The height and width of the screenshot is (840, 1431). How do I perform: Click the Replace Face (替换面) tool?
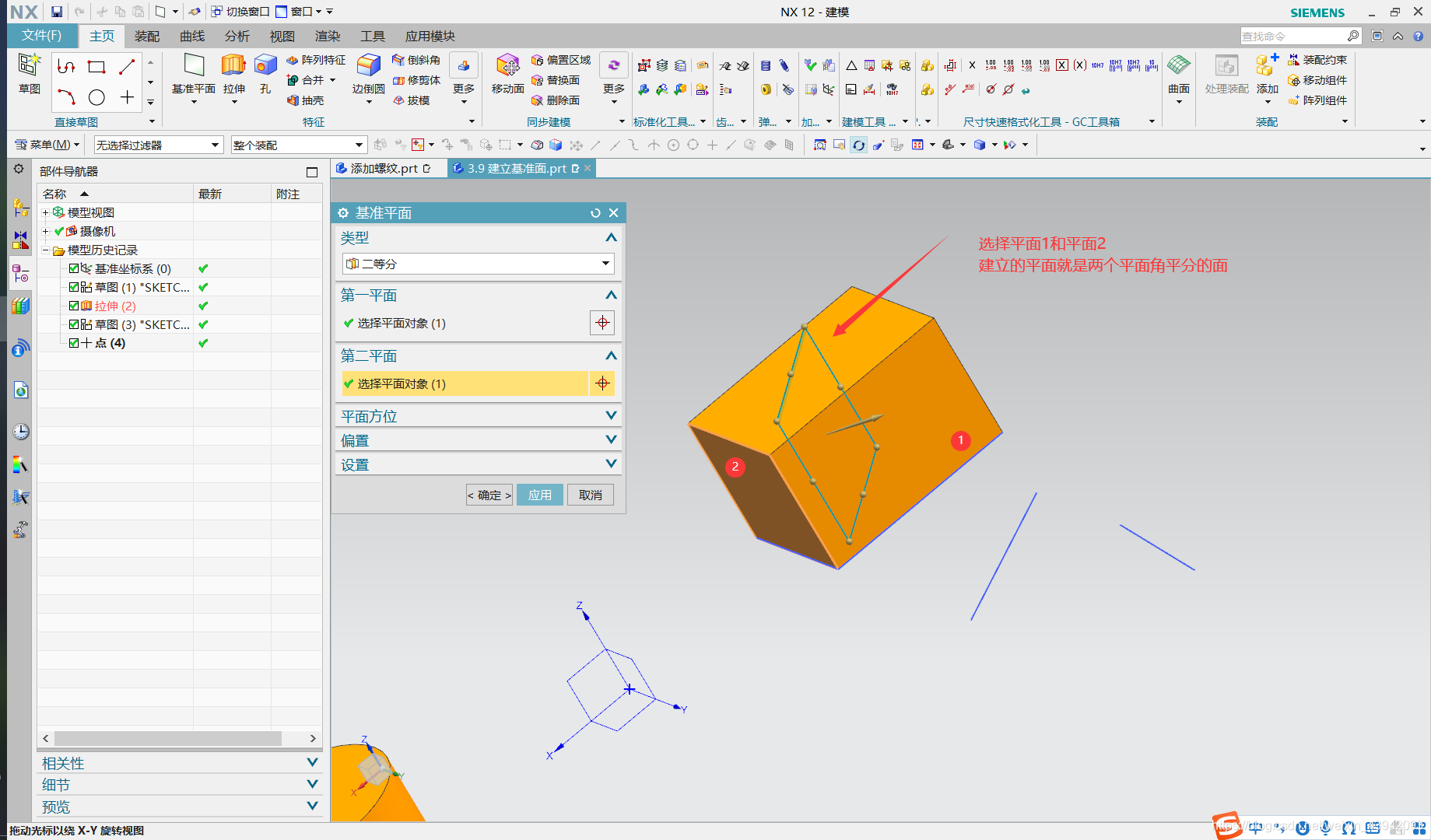tap(556, 80)
